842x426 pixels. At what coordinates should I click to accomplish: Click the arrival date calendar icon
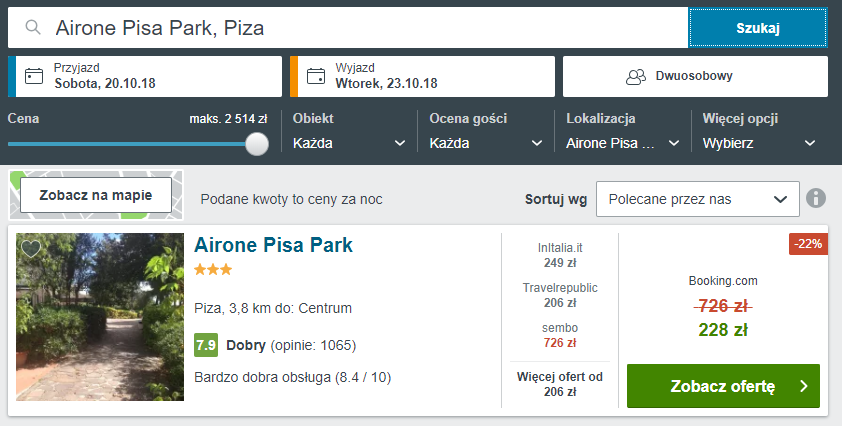click(34, 76)
